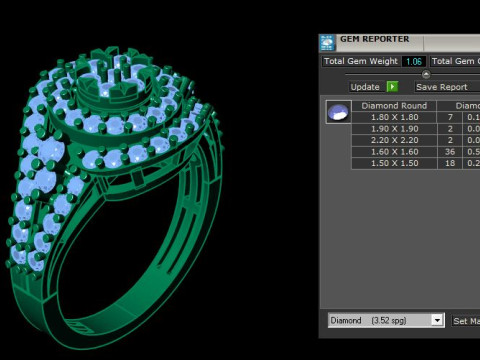Open the Diamond (3.52 spg) material dropdown
Image resolution: width=480 pixels, height=360 pixels.
click(386, 320)
